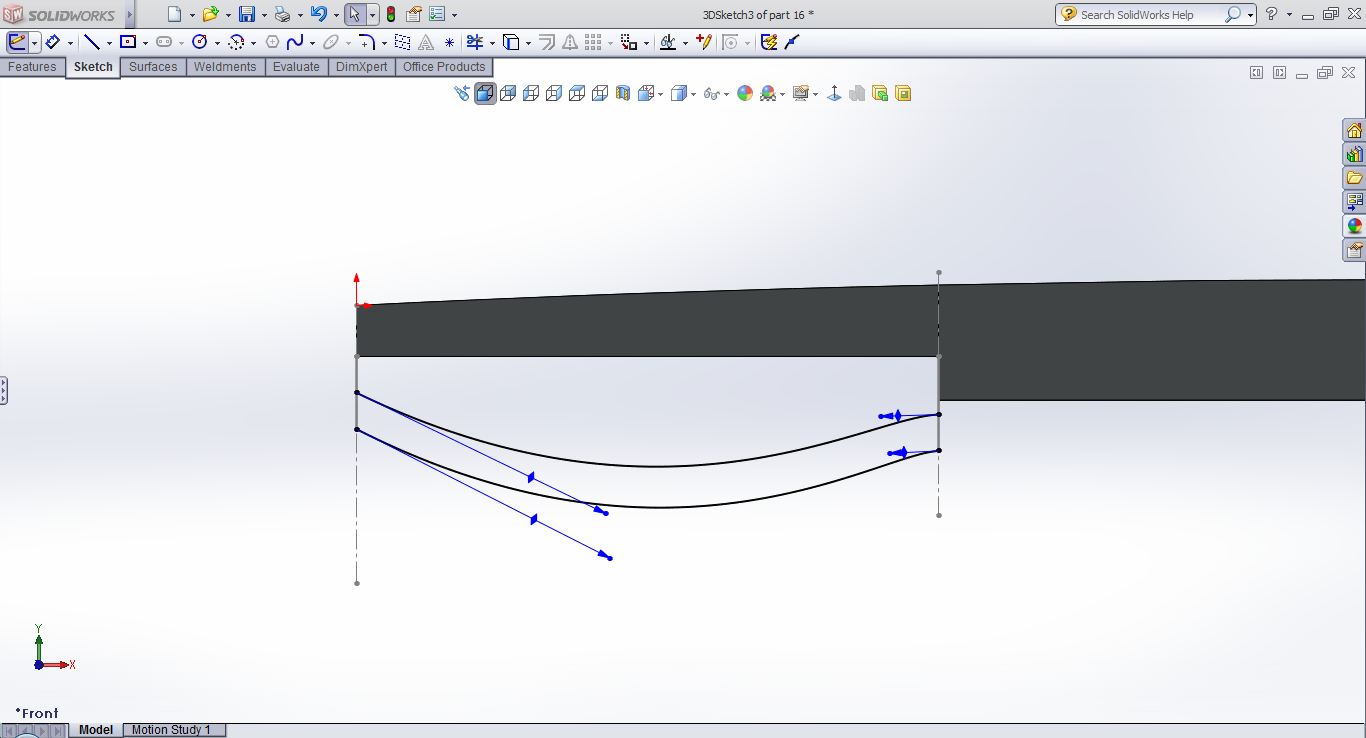
Task: Select the Line sketch tool
Action: coord(91,42)
